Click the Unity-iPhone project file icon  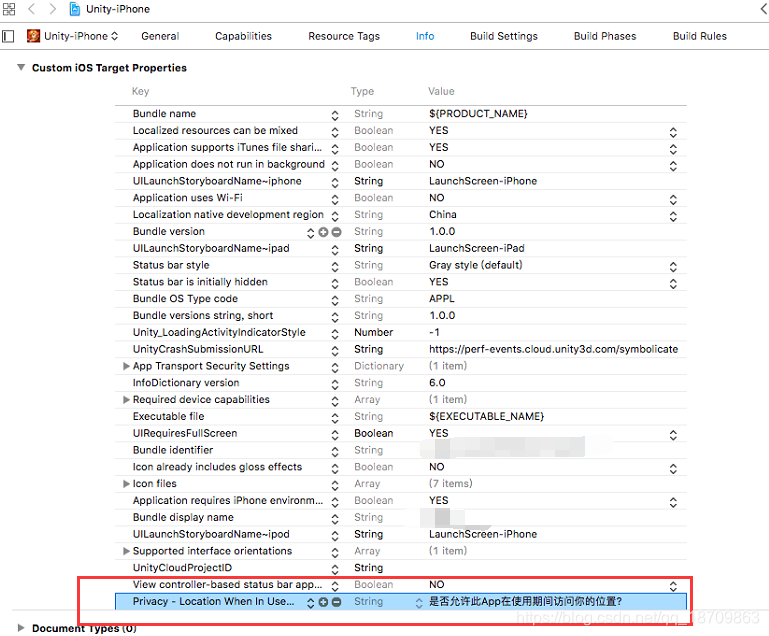75,9
